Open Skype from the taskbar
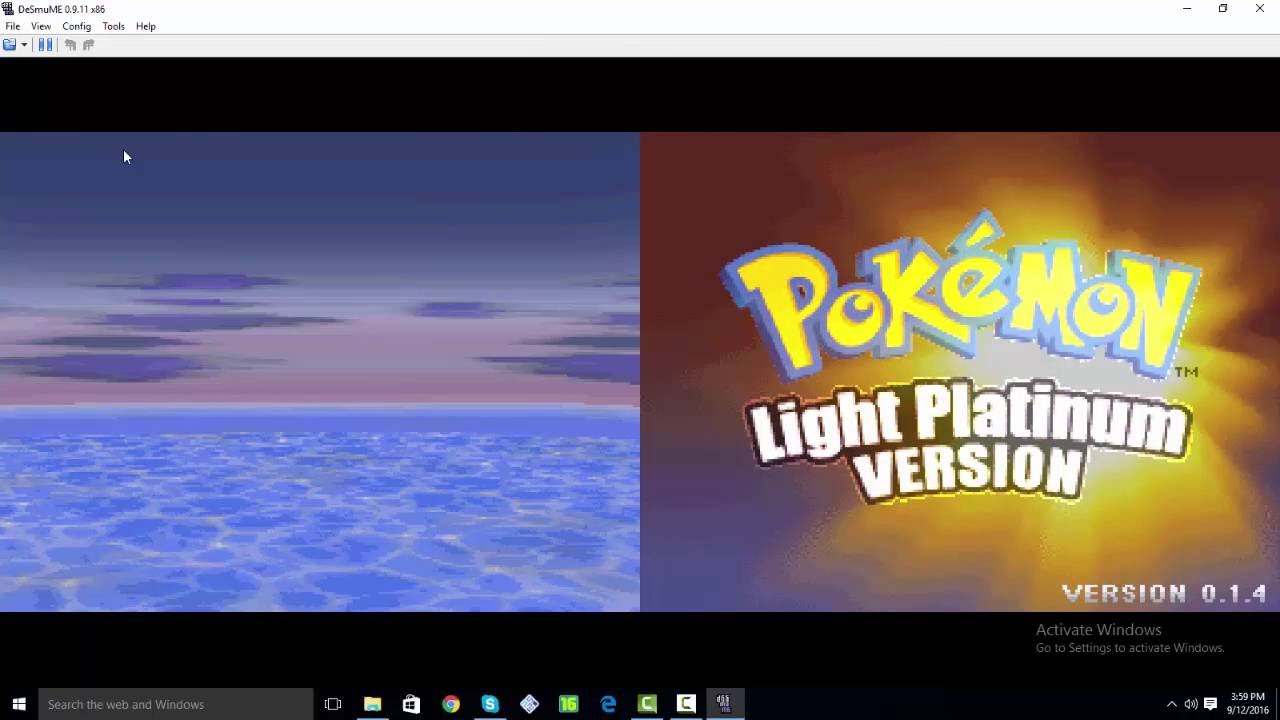The width and height of the screenshot is (1280, 720). 490,704
